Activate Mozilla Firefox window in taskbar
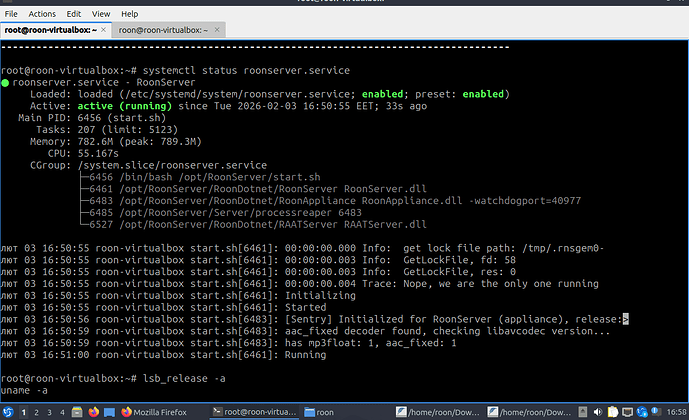Viewport: 689px width, 420px height. (x=155, y=411)
